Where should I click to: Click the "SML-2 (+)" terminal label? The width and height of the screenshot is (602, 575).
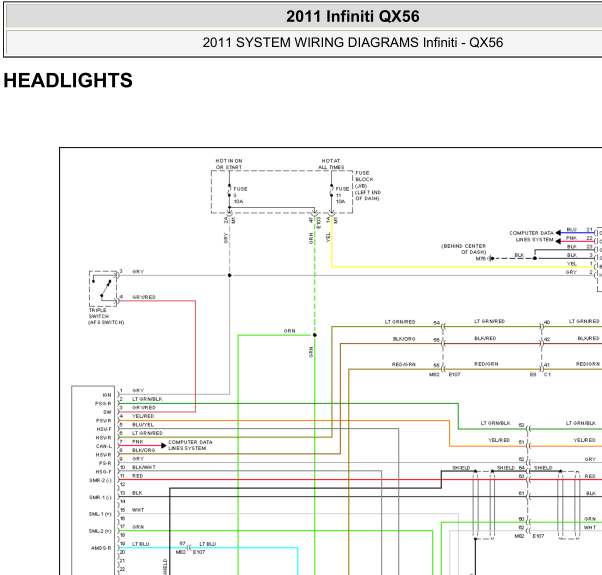[x=100, y=531]
